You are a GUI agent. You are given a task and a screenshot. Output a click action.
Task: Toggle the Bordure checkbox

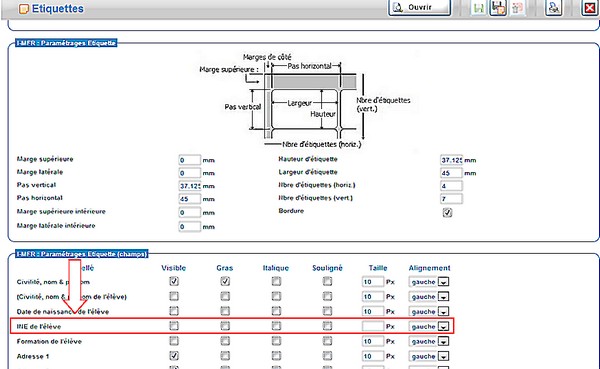447,212
